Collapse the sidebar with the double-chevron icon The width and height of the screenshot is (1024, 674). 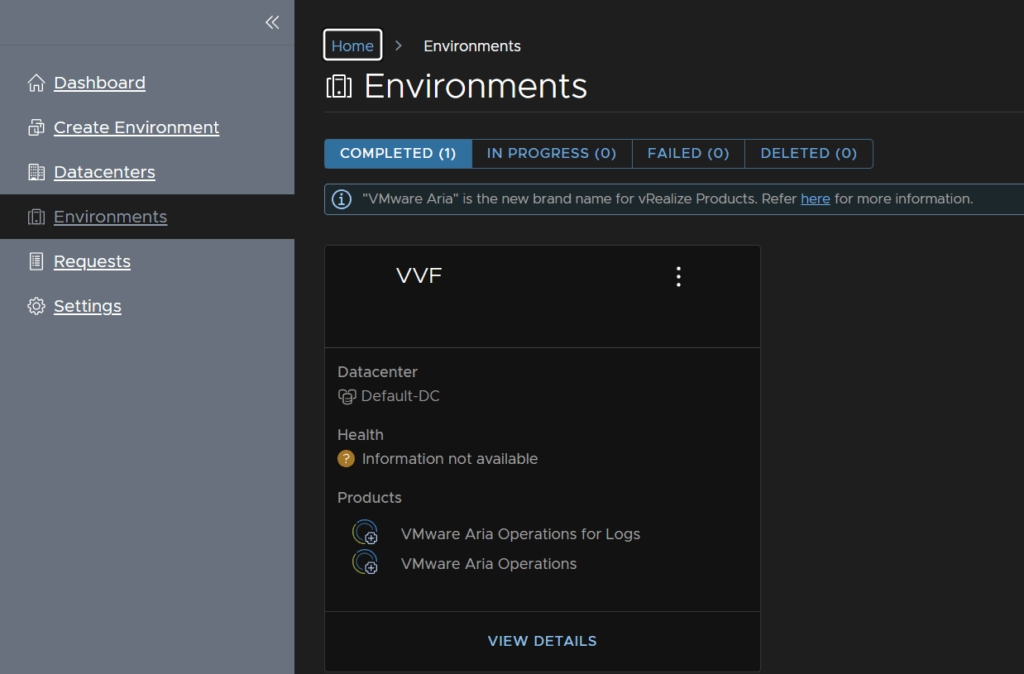(272, 22)
